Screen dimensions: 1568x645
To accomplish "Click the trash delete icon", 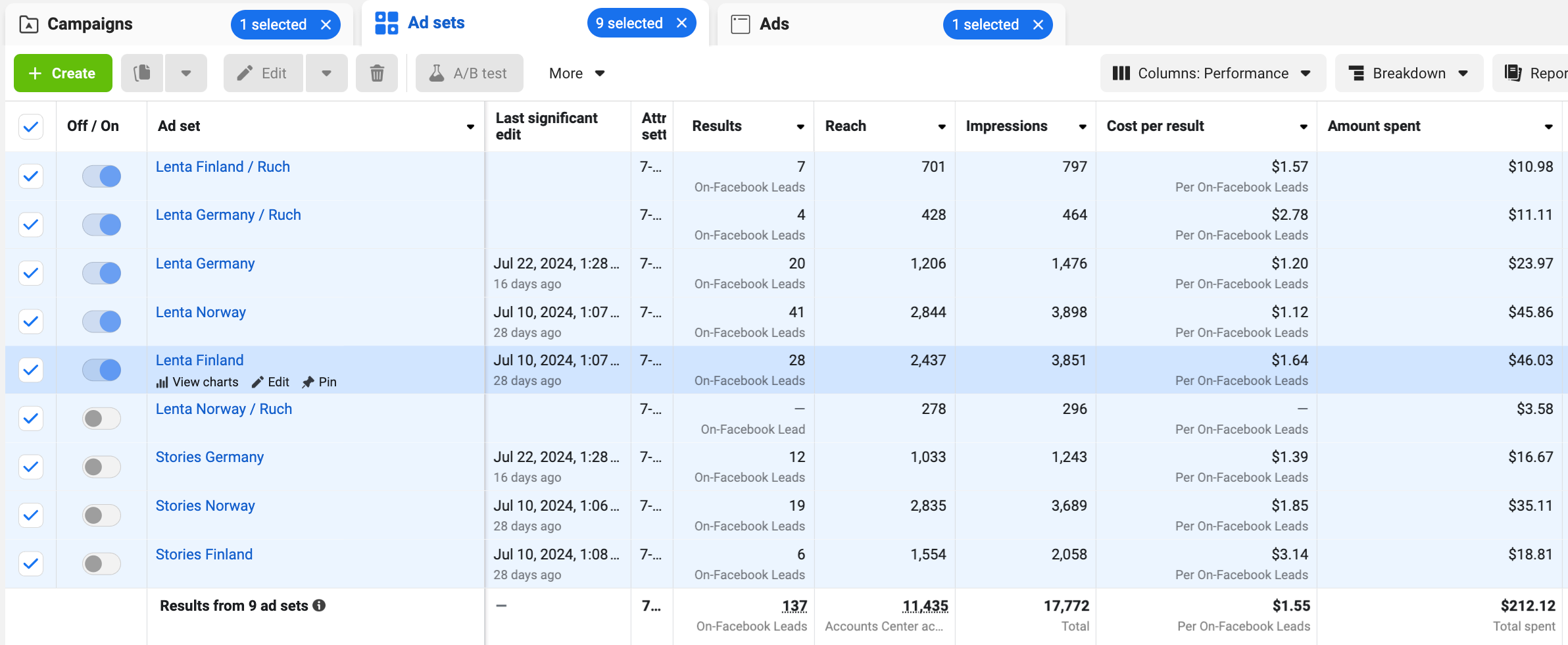I will coord(377,73).
